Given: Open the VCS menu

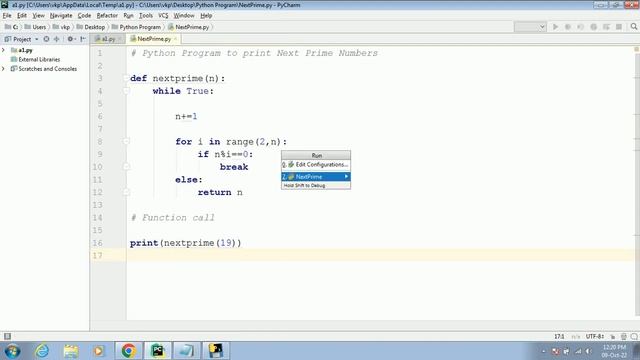Looking at the screenshot, I should [x=163, y=16].
